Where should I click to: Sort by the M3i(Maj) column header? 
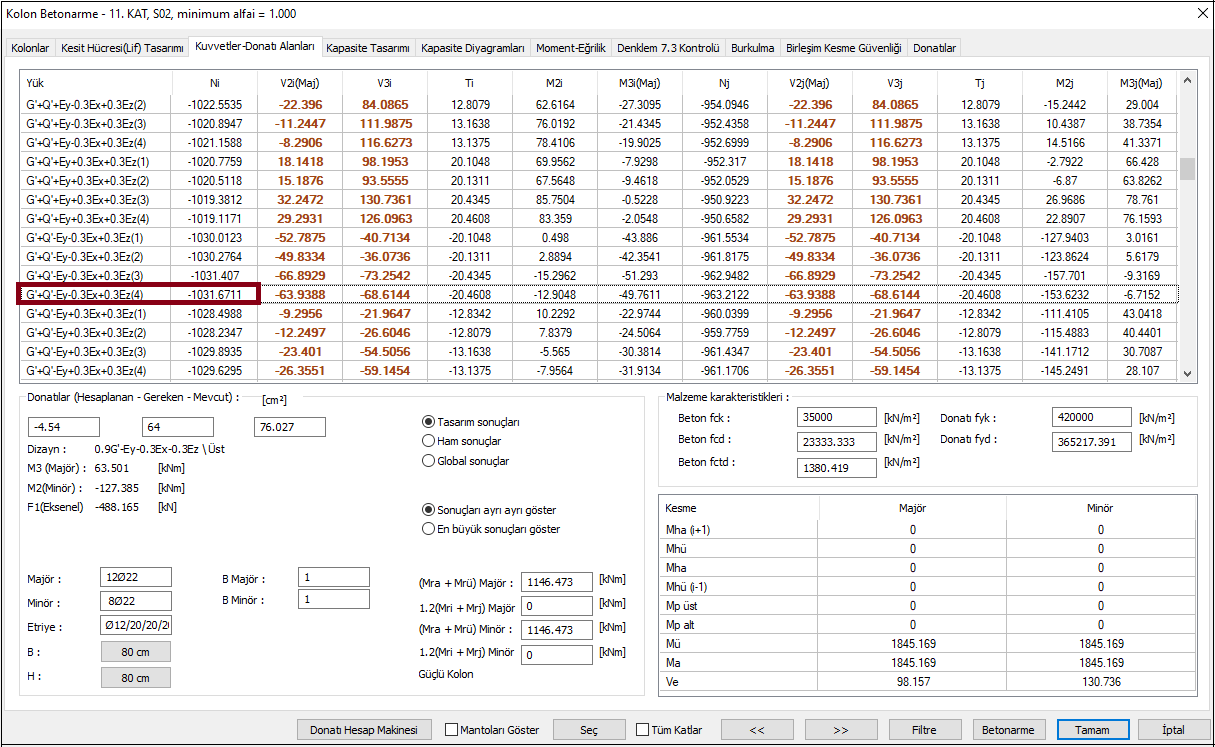tap(633, 83)
